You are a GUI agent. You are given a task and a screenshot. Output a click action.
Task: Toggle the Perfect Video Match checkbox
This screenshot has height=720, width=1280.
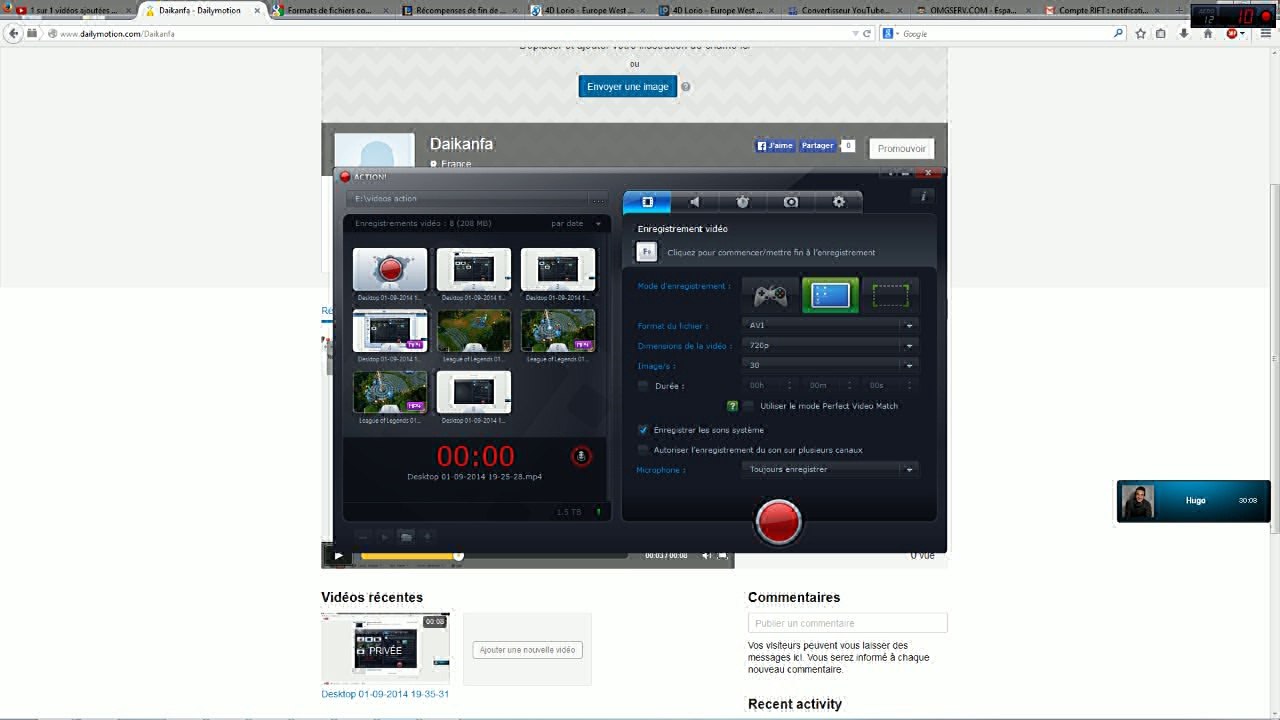[x=748, y=406]
